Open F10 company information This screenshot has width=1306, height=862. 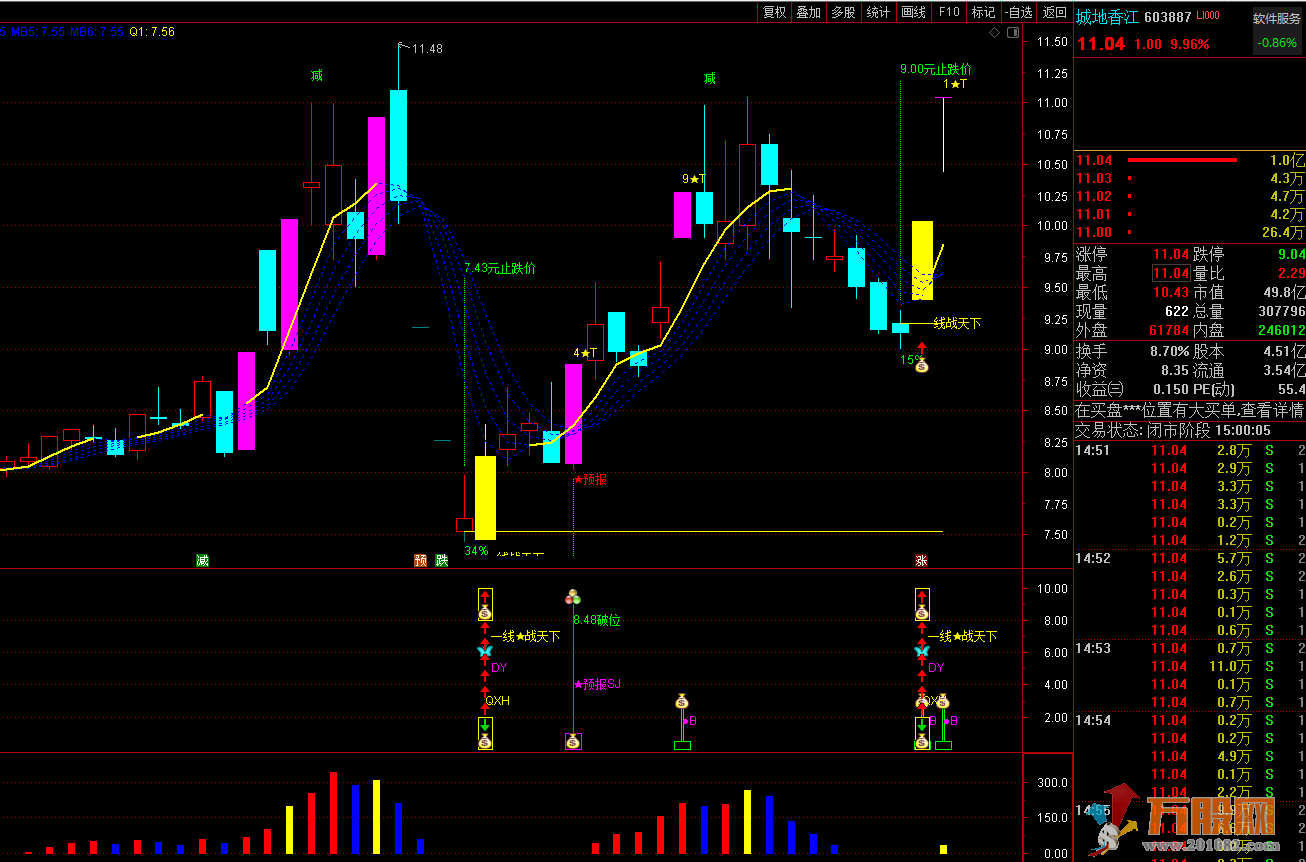click(x=949, y=12)
